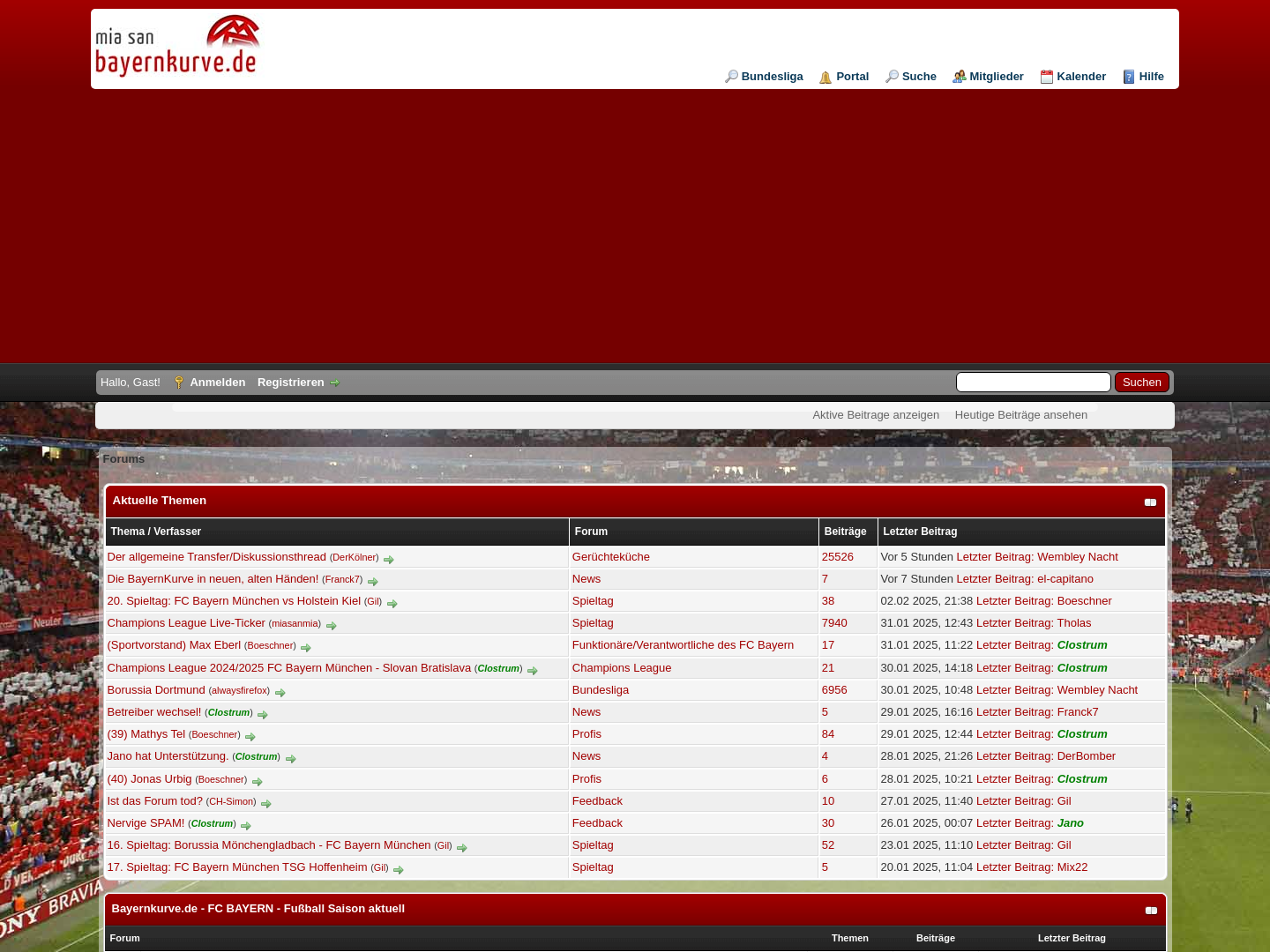This screenshot has height=952, width=1270.
Task: Click the Forums breadcrumb link
Action: pyautogui.click(x=123, y=459)
